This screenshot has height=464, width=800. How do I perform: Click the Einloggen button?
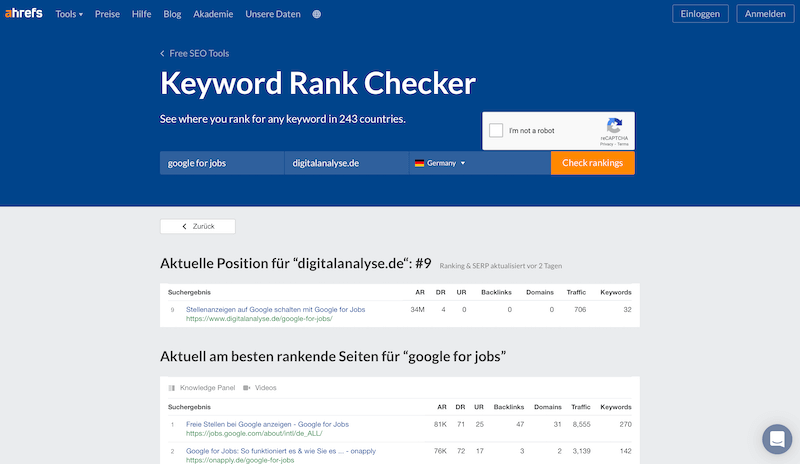pos(700,14)
